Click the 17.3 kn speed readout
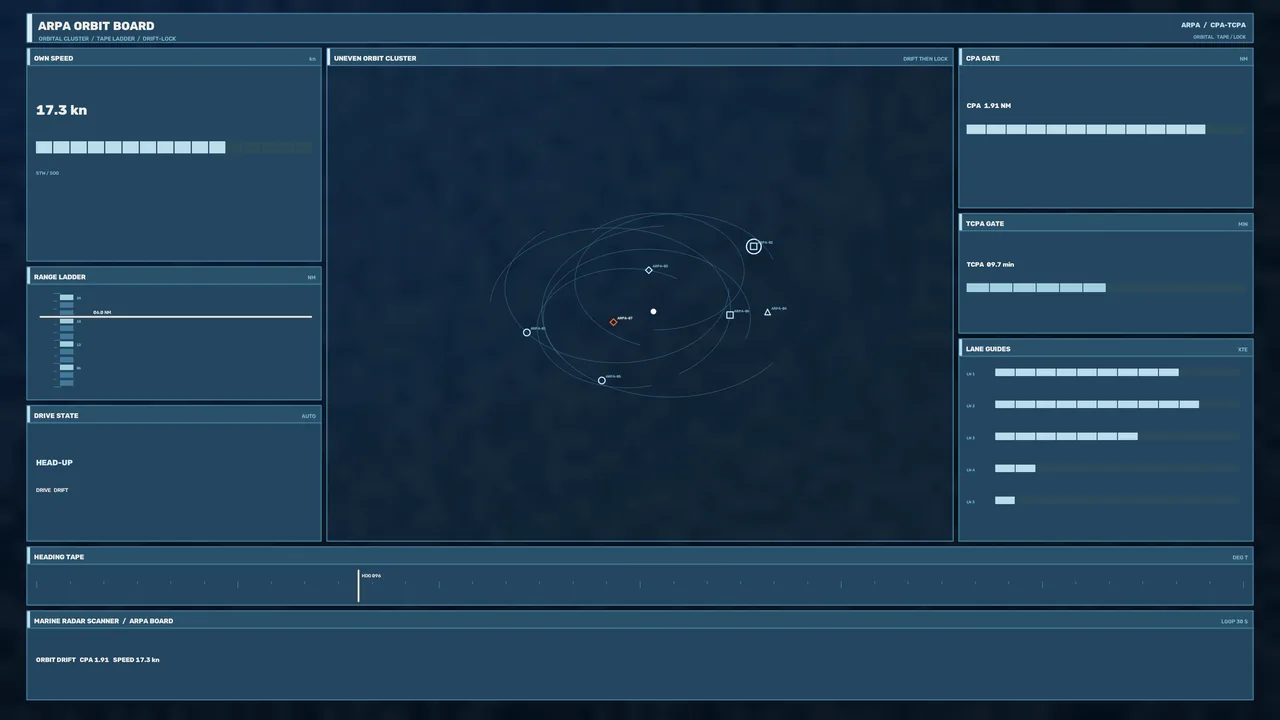1280x720 pixels. click(61, 110)
